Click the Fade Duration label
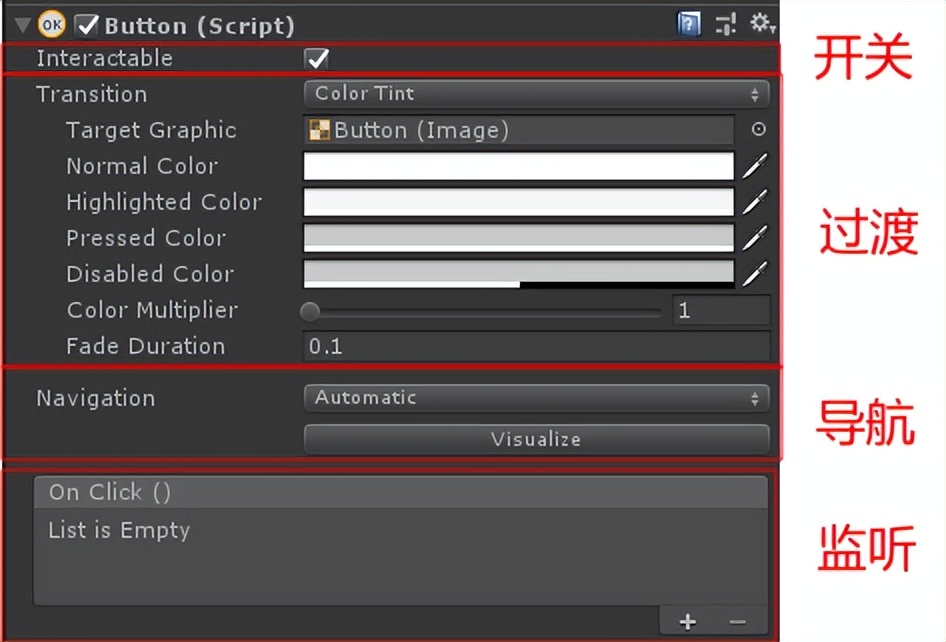The width and height of the screenshot is (946, 642). click(145, 346)
